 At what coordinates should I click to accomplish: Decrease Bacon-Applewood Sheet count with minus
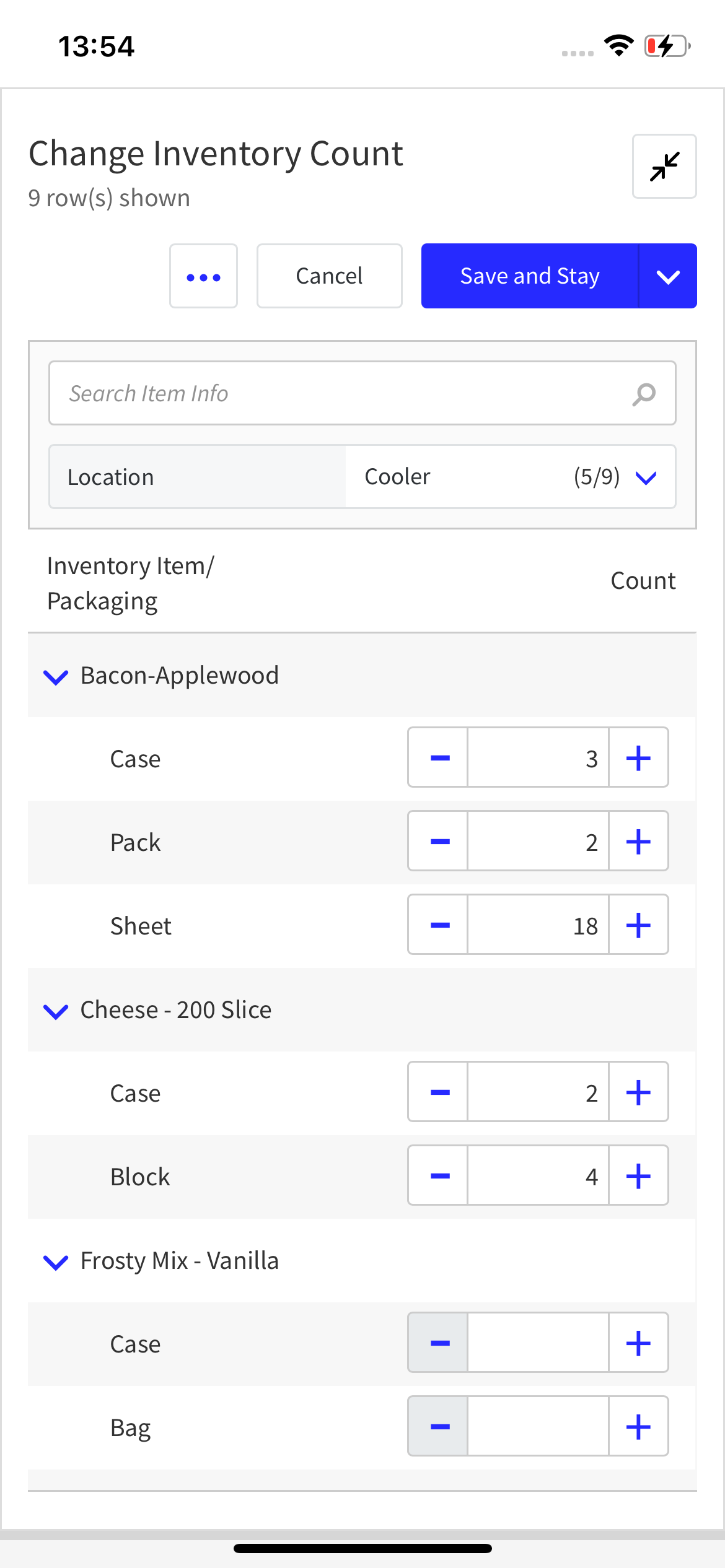coord(438,925)
